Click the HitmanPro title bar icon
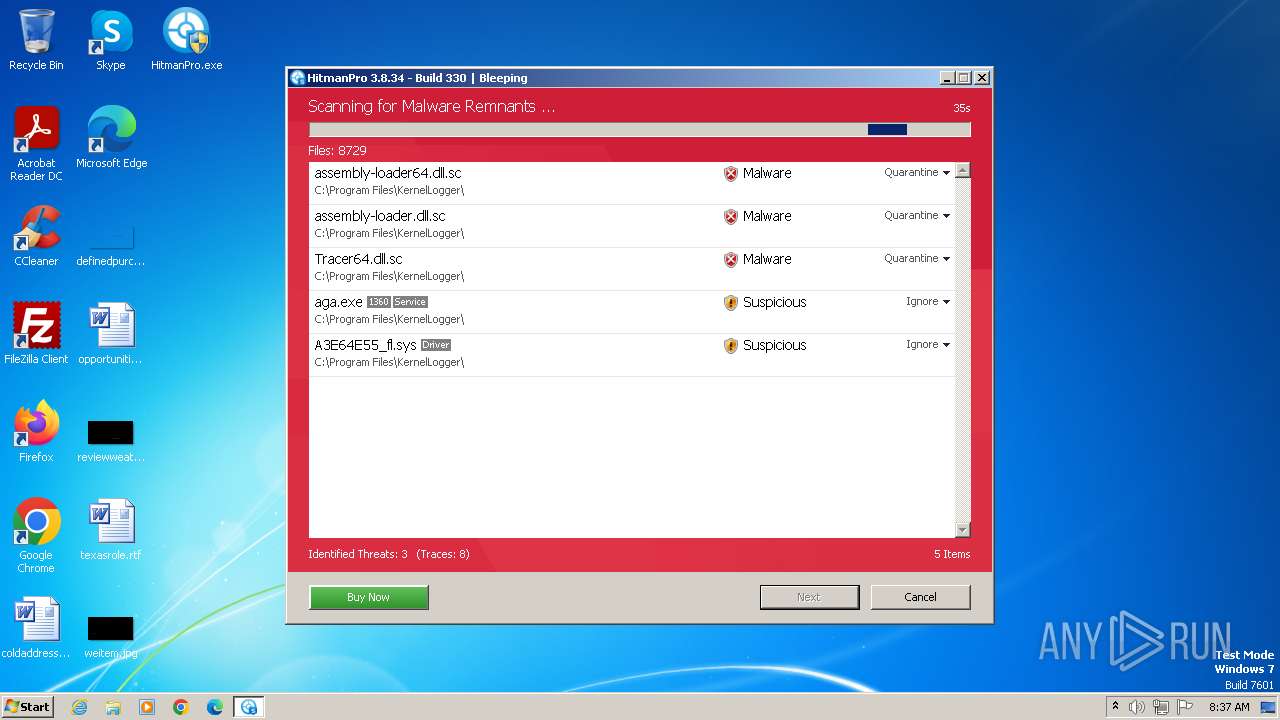The height and width of the screenshot is (720, 1280). click(x=297, y=78)
